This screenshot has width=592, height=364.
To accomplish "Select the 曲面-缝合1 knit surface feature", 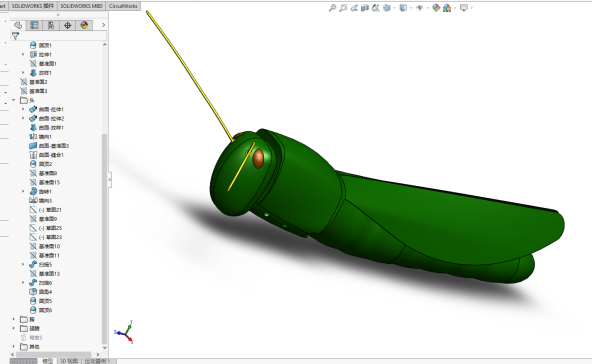I will (x=46, y=155).
